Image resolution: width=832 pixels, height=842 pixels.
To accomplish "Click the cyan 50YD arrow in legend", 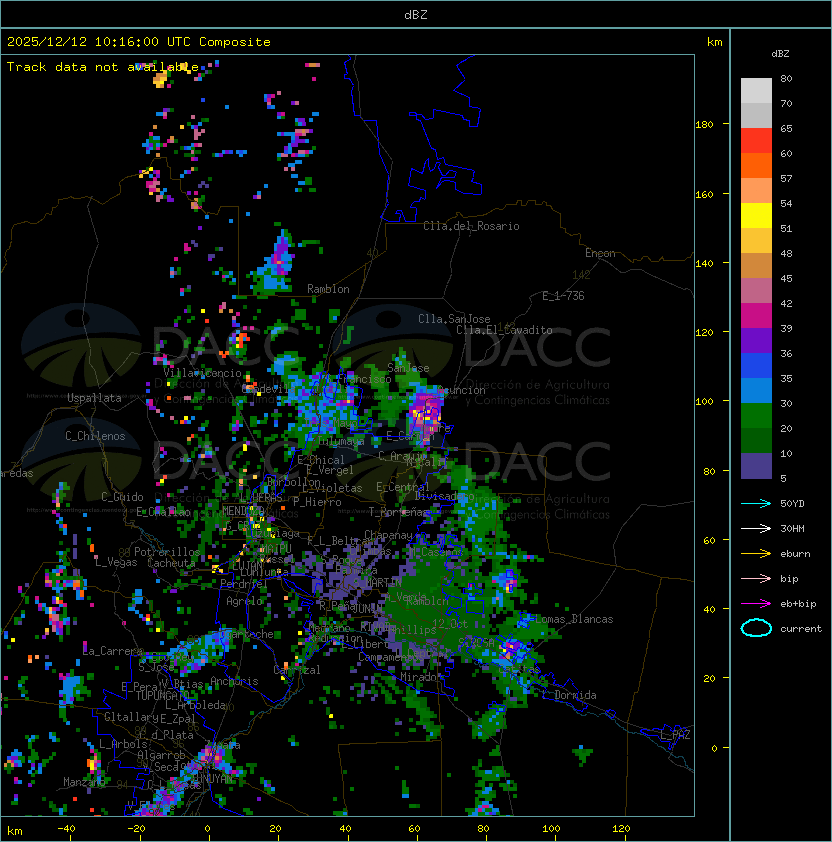I will [x=756, y=503].
